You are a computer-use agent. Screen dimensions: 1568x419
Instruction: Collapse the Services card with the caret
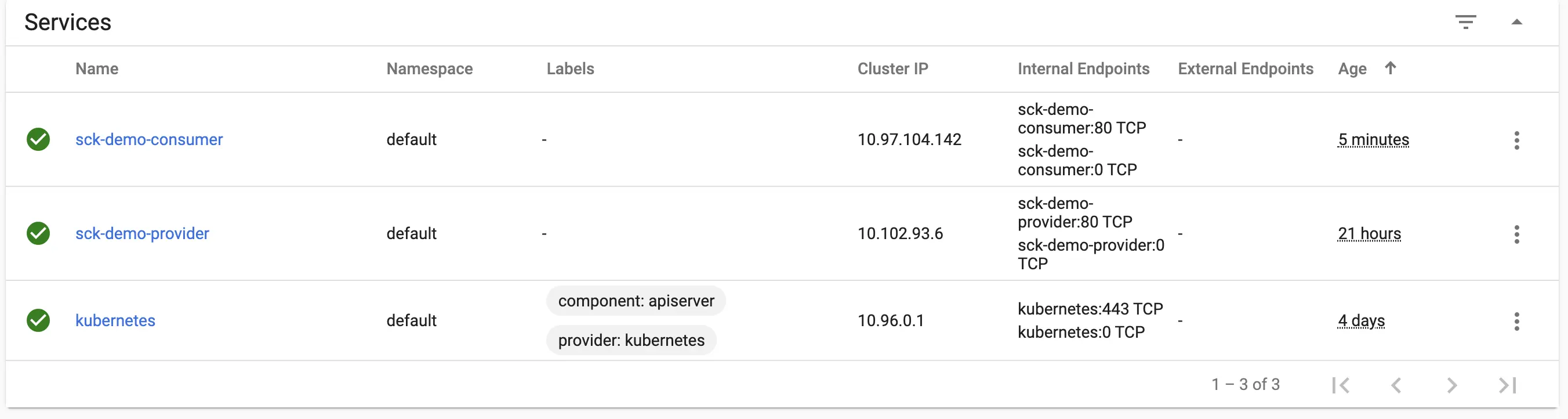point(1516,23)
